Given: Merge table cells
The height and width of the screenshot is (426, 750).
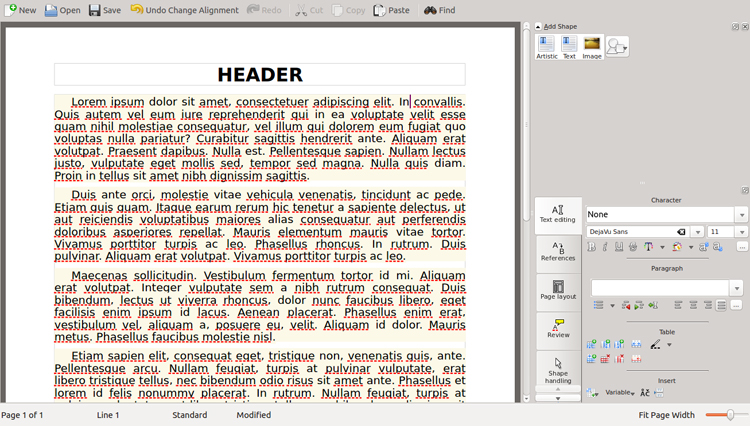Looking at the screenshot, I should tap(636, 344).
